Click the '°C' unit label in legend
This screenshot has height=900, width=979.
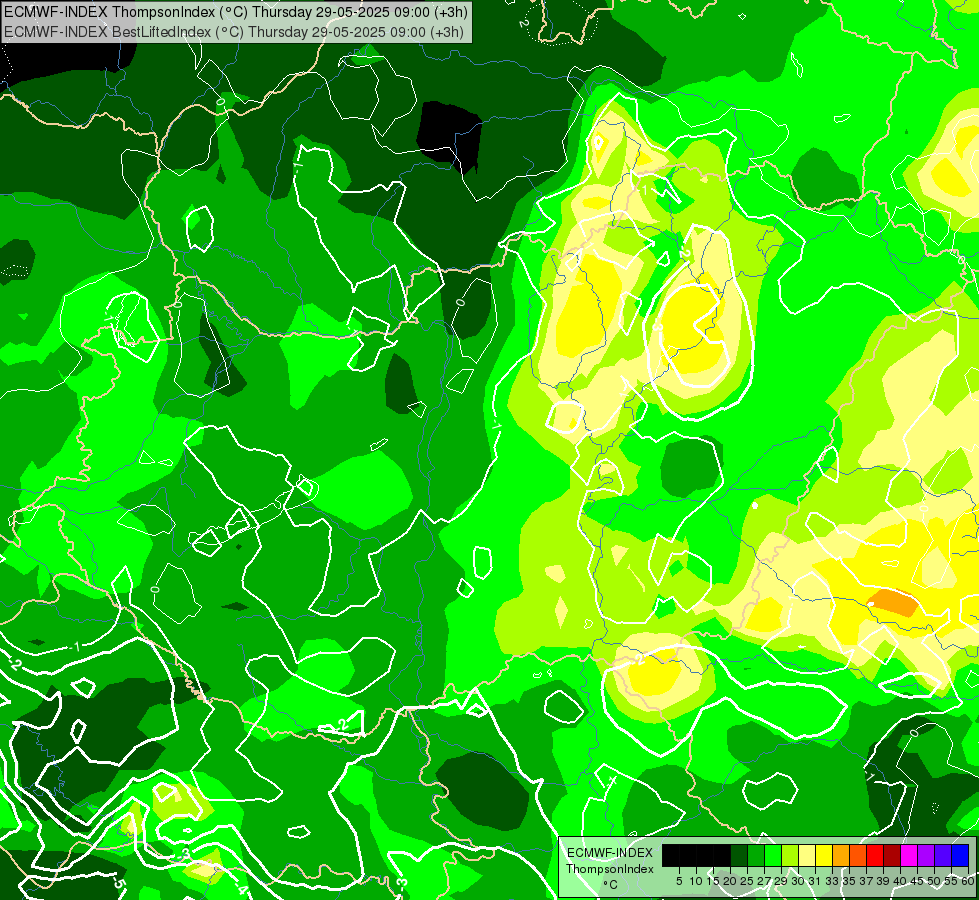pyautogui.click(x=611, y=885)
